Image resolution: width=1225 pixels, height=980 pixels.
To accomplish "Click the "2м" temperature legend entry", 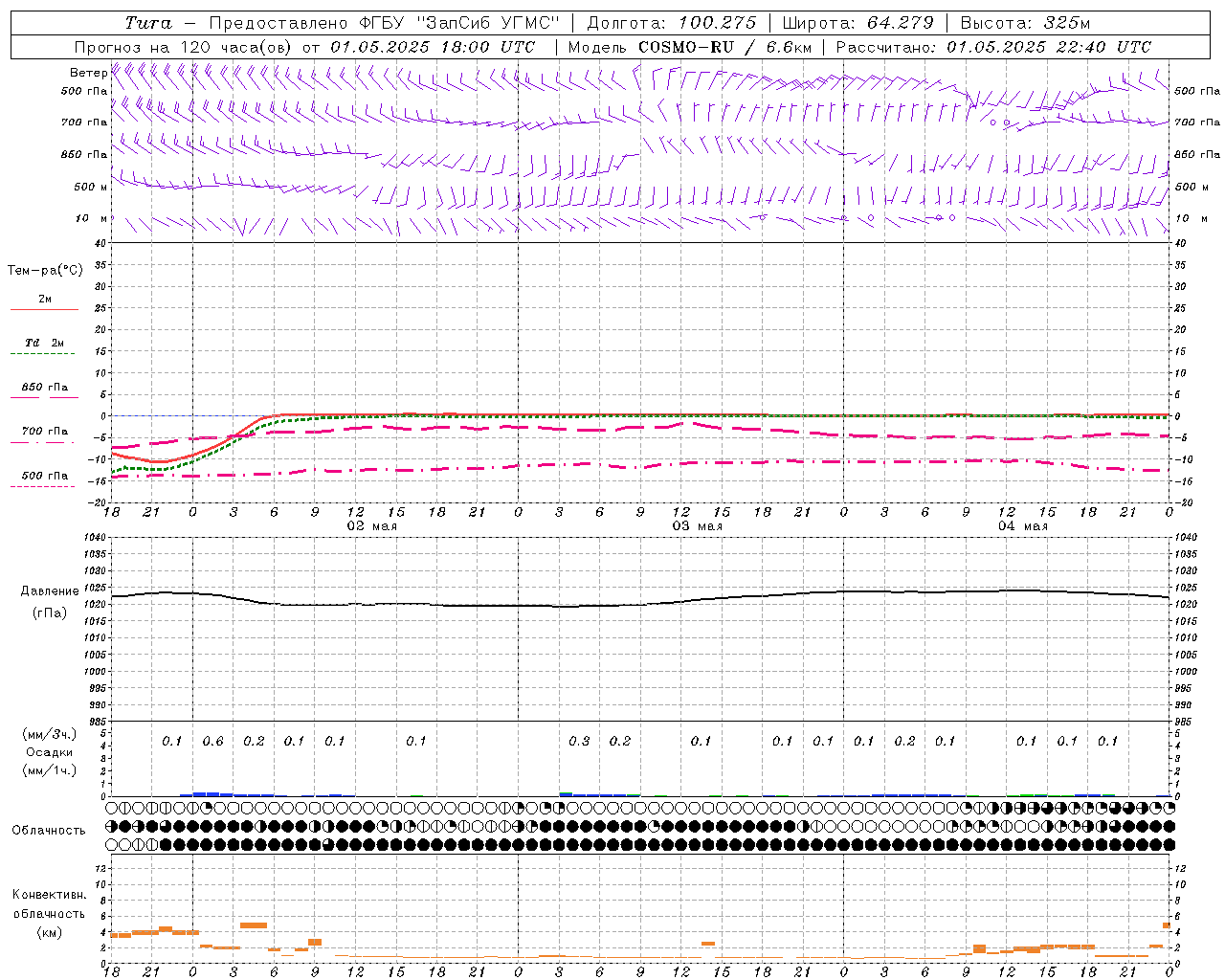I will [45, 299].
